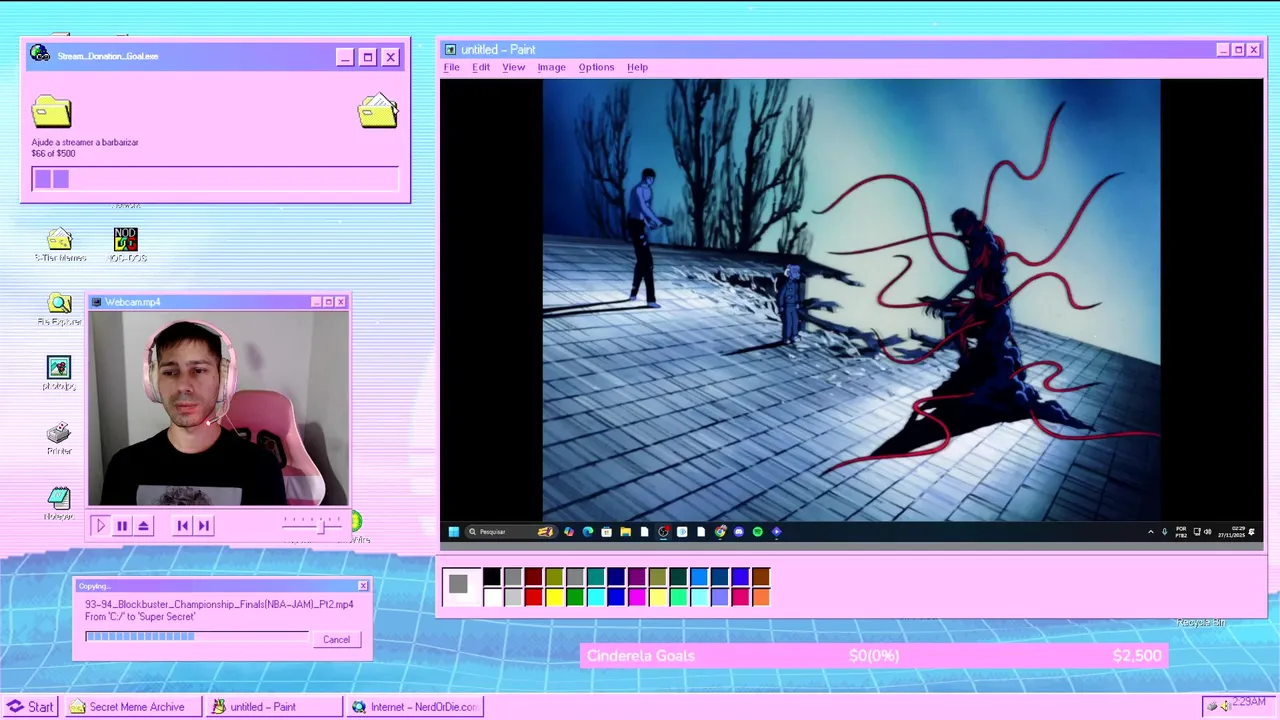The height and width of the screenshot is (720, 1280).
Task: Select the orange color swatch in Paint
Action: coord(761,597)
